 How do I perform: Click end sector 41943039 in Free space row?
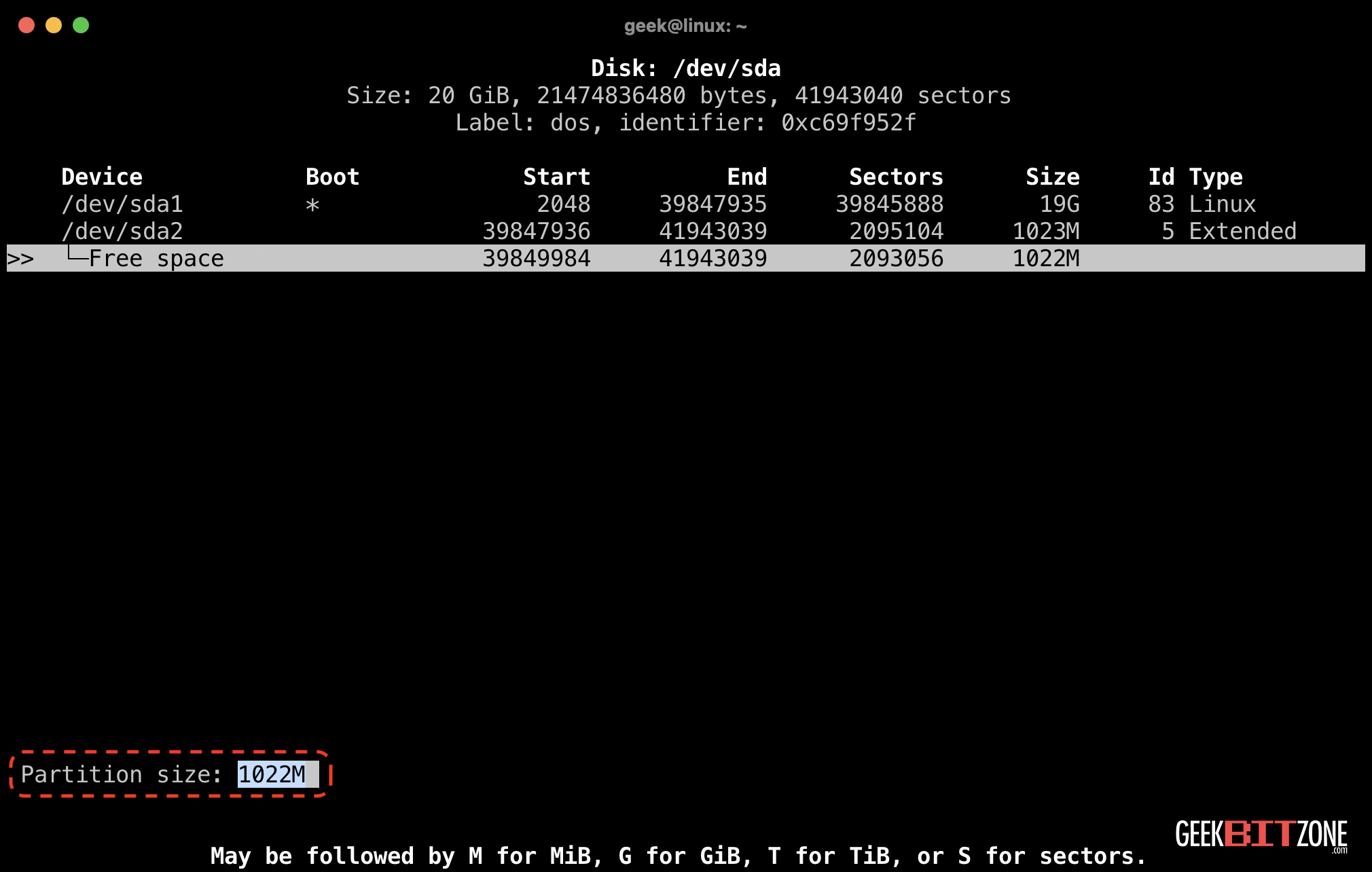[x=713, y=258]
